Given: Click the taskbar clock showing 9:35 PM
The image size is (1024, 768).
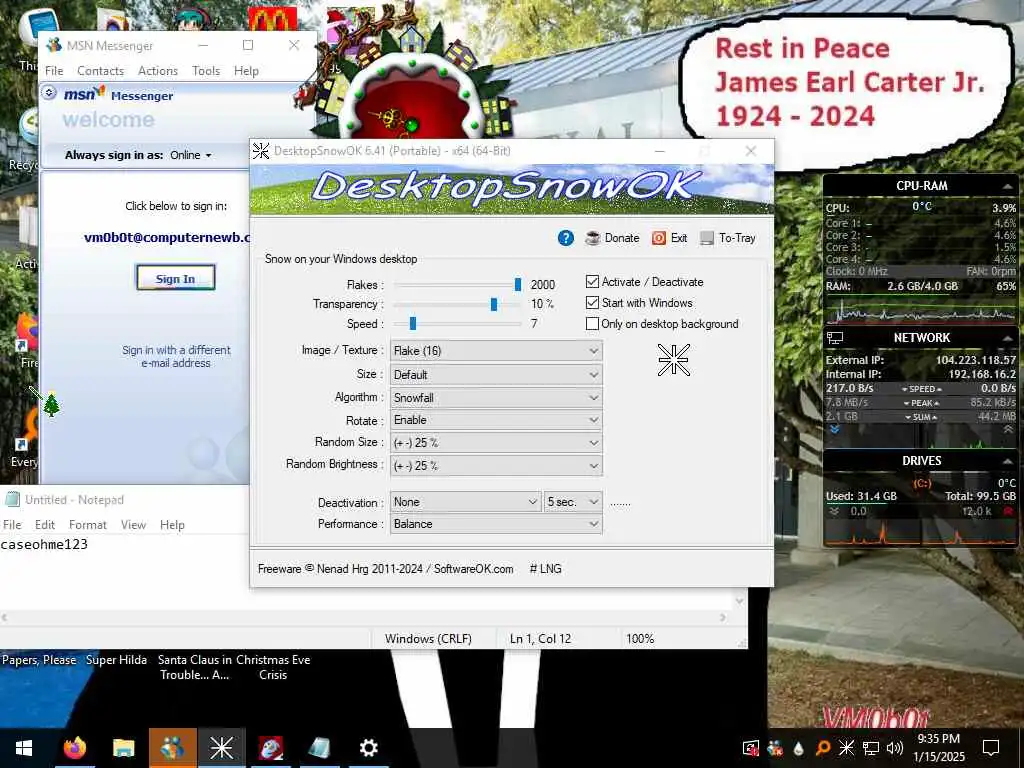Looking at the screenshot, I should (938, 748).
